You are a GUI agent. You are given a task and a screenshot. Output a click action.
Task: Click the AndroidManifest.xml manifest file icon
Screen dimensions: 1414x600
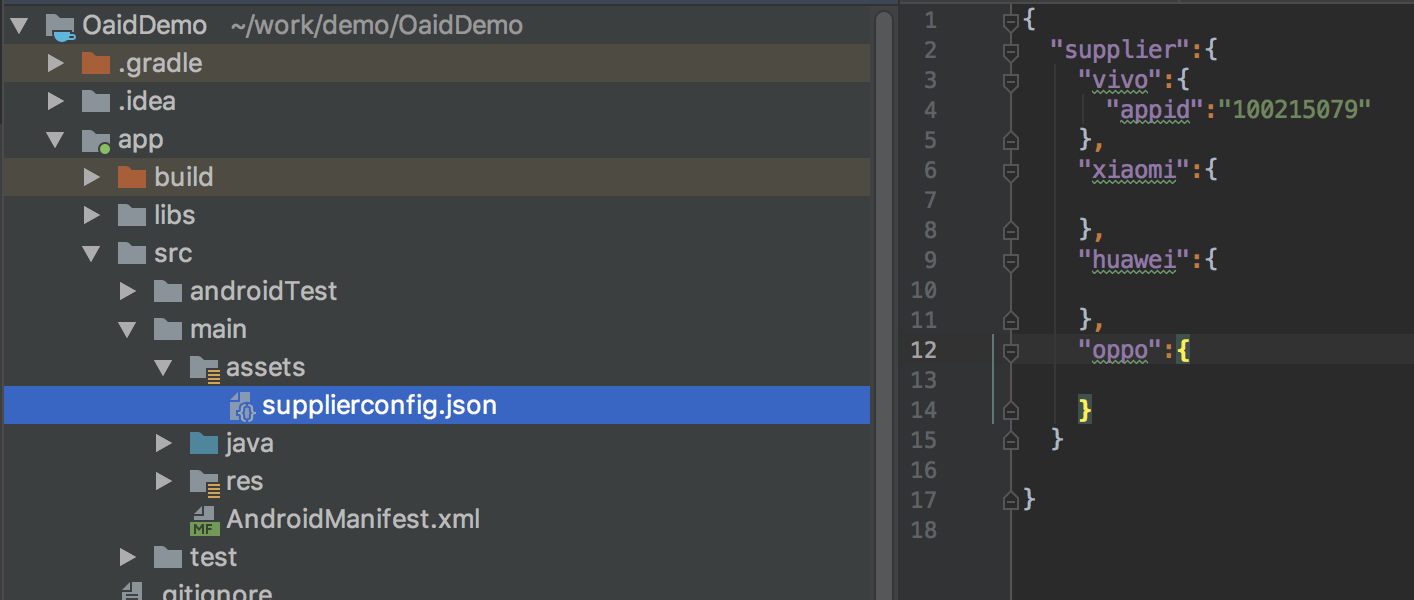coord(205,520)
